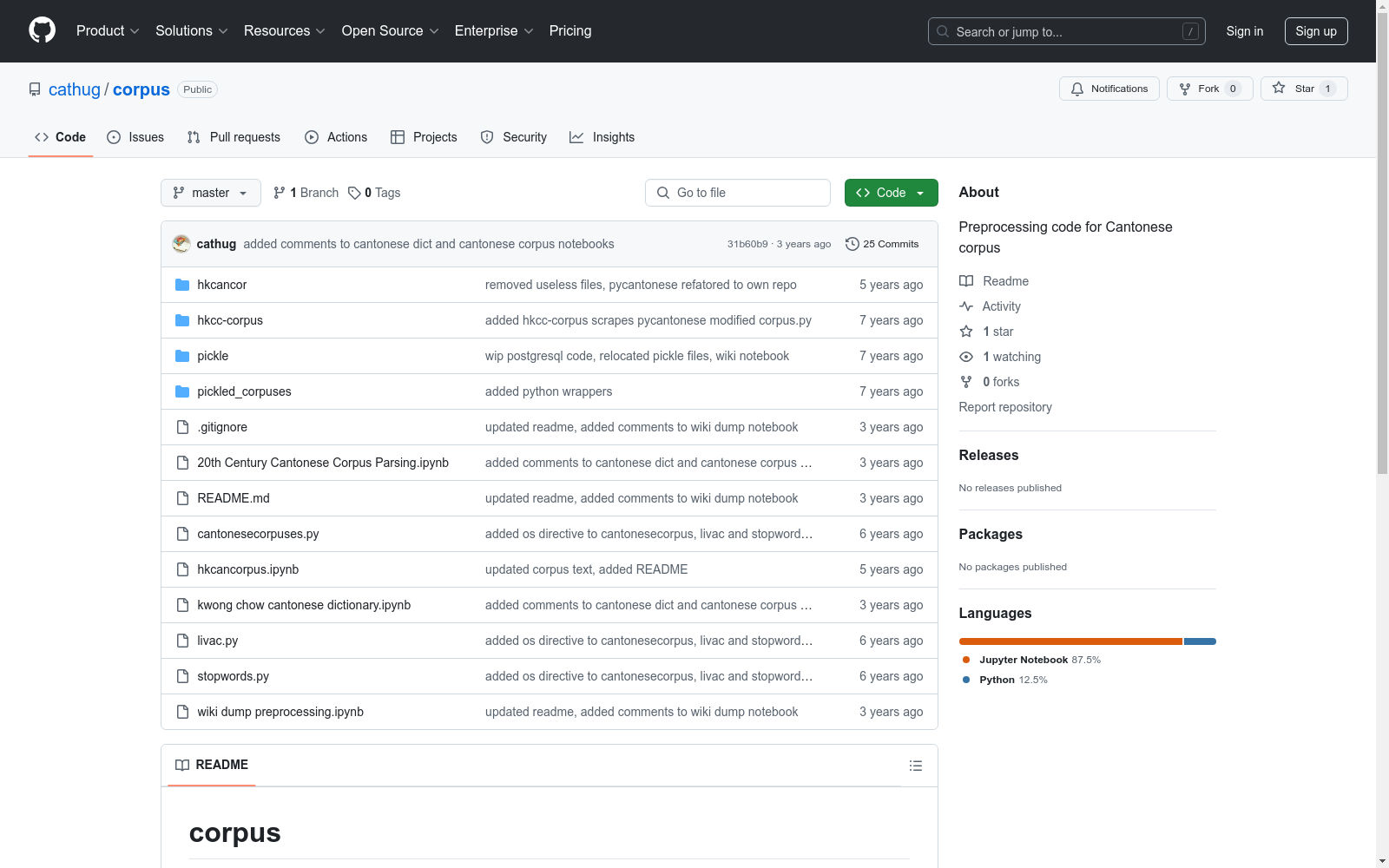Screen dimensions: 1389x868
Task: Expand the Solutions menu
Action: pyautogui.click(x=192, y=30)
